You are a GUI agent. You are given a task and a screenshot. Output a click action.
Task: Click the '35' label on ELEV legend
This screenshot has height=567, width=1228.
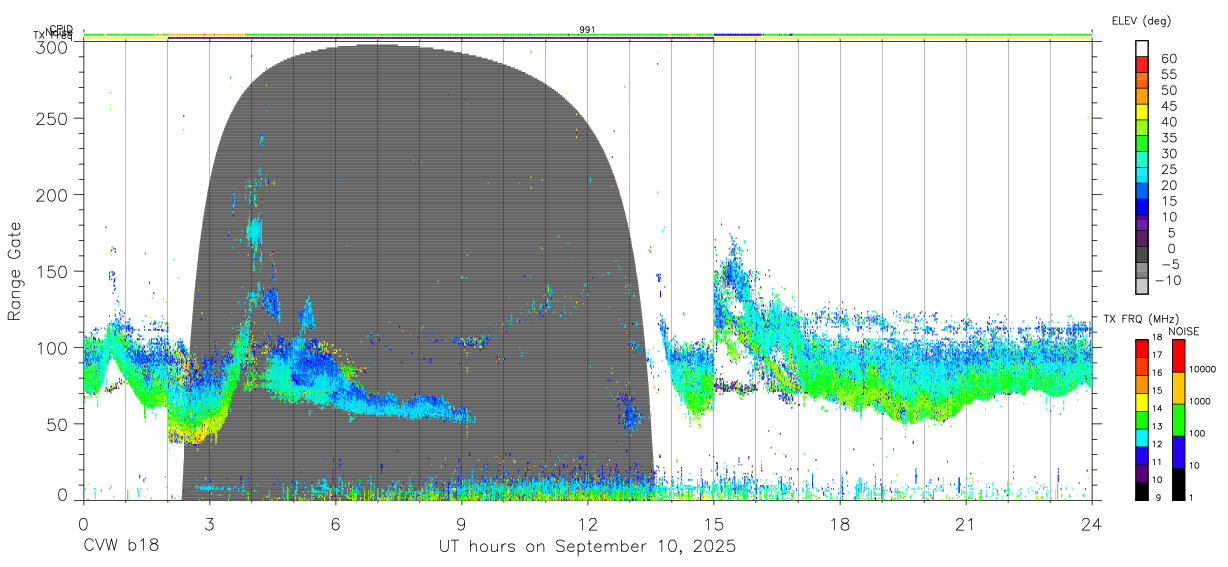pos(1168,138)
